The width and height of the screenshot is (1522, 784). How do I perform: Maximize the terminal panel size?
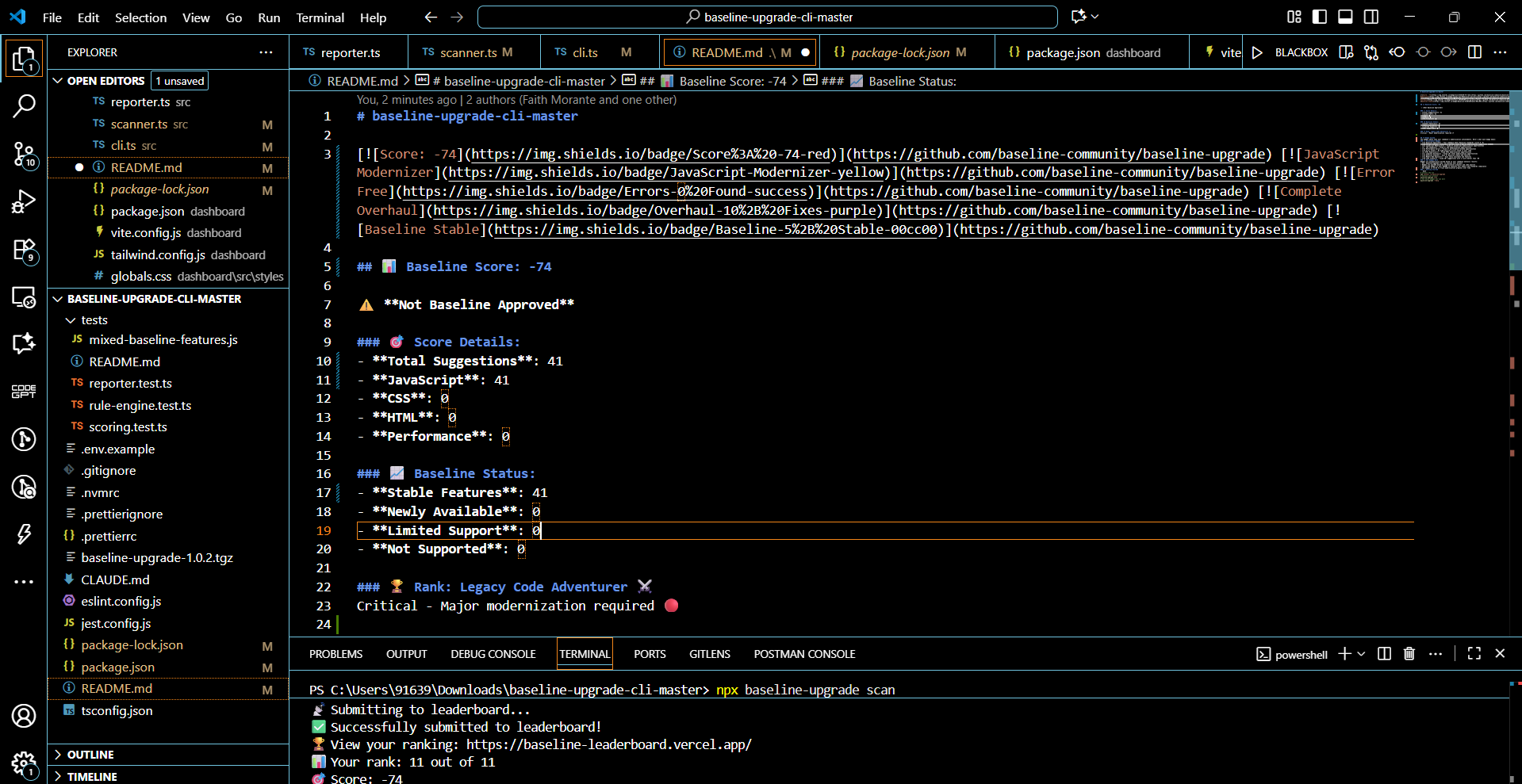click(1474, 654)
